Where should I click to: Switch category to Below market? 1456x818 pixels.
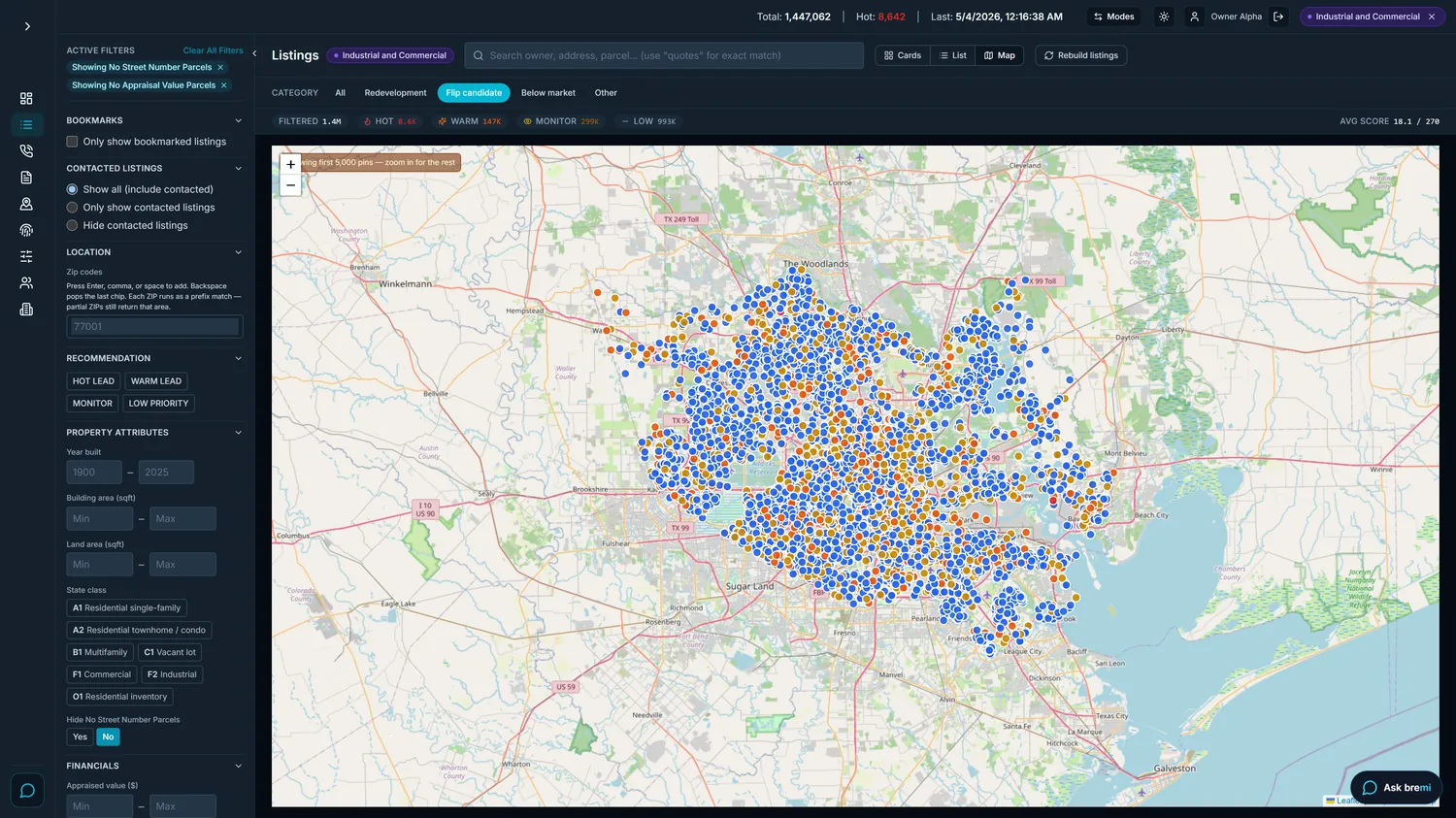(548, 93)
